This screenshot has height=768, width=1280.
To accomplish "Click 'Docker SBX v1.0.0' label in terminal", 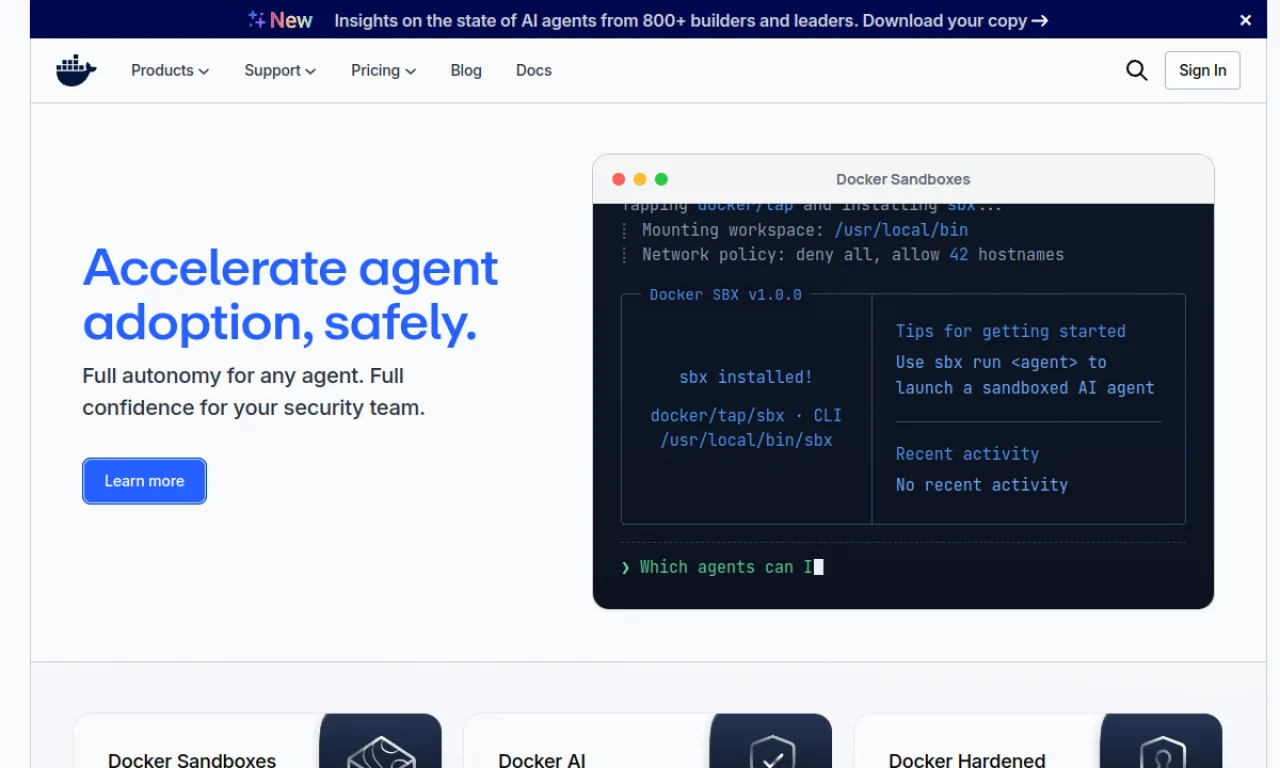I will (726, 295).
